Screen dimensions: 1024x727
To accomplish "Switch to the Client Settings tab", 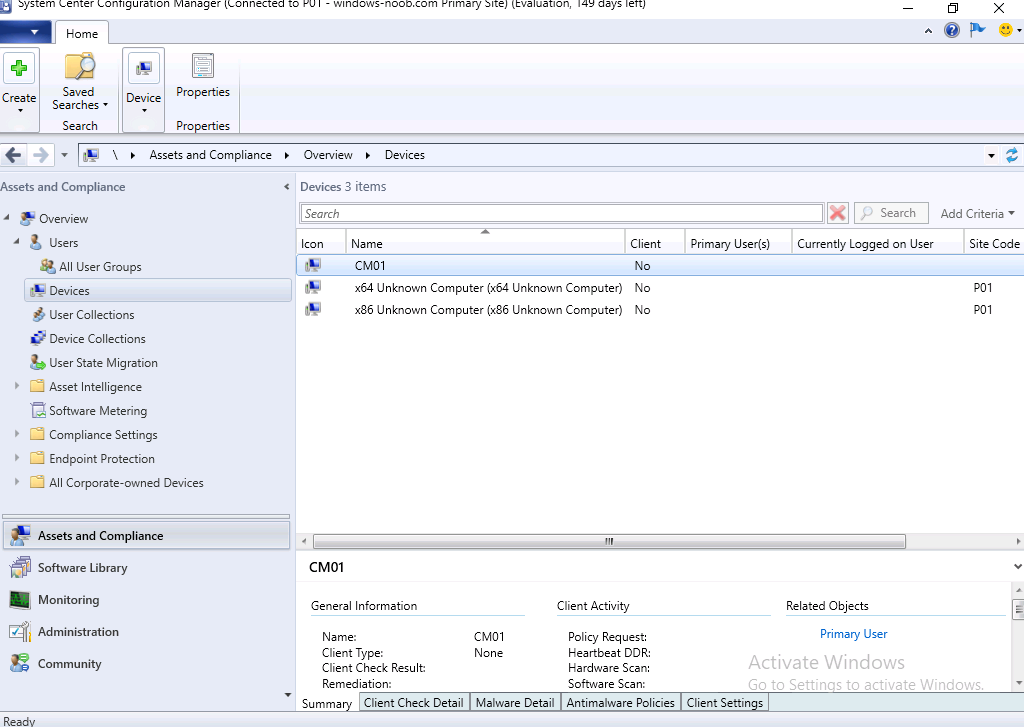I will coord(725,703).
